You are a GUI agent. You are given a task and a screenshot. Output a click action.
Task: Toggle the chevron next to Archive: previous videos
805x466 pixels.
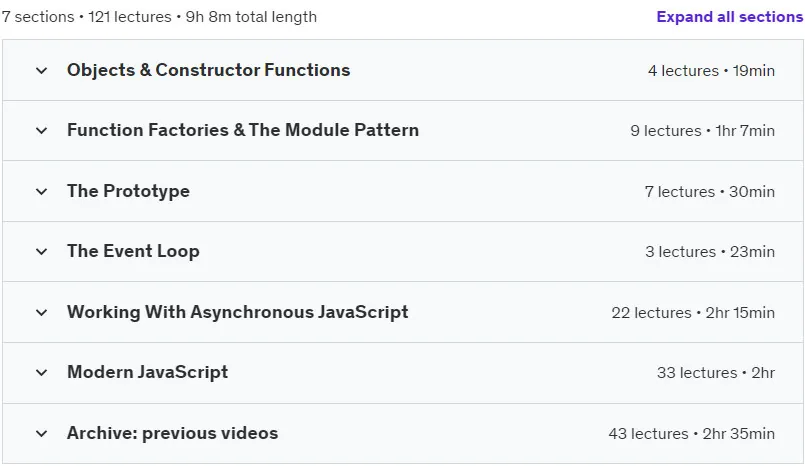click(42, 434)
